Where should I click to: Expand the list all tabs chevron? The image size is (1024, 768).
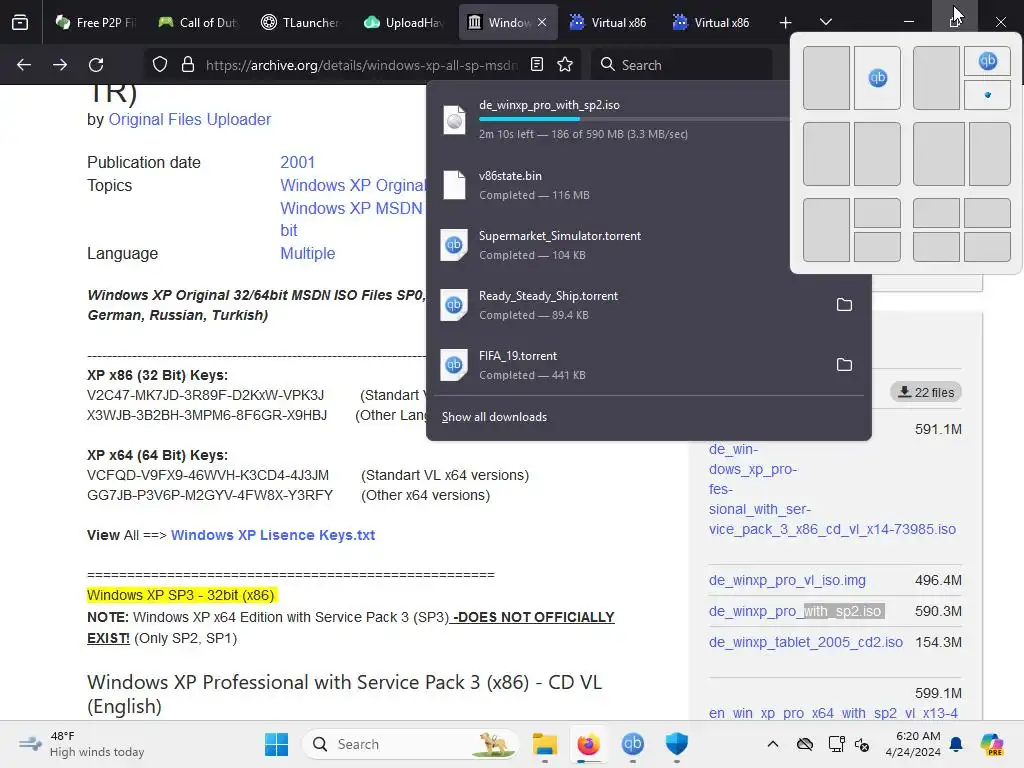tap(825, 22)
